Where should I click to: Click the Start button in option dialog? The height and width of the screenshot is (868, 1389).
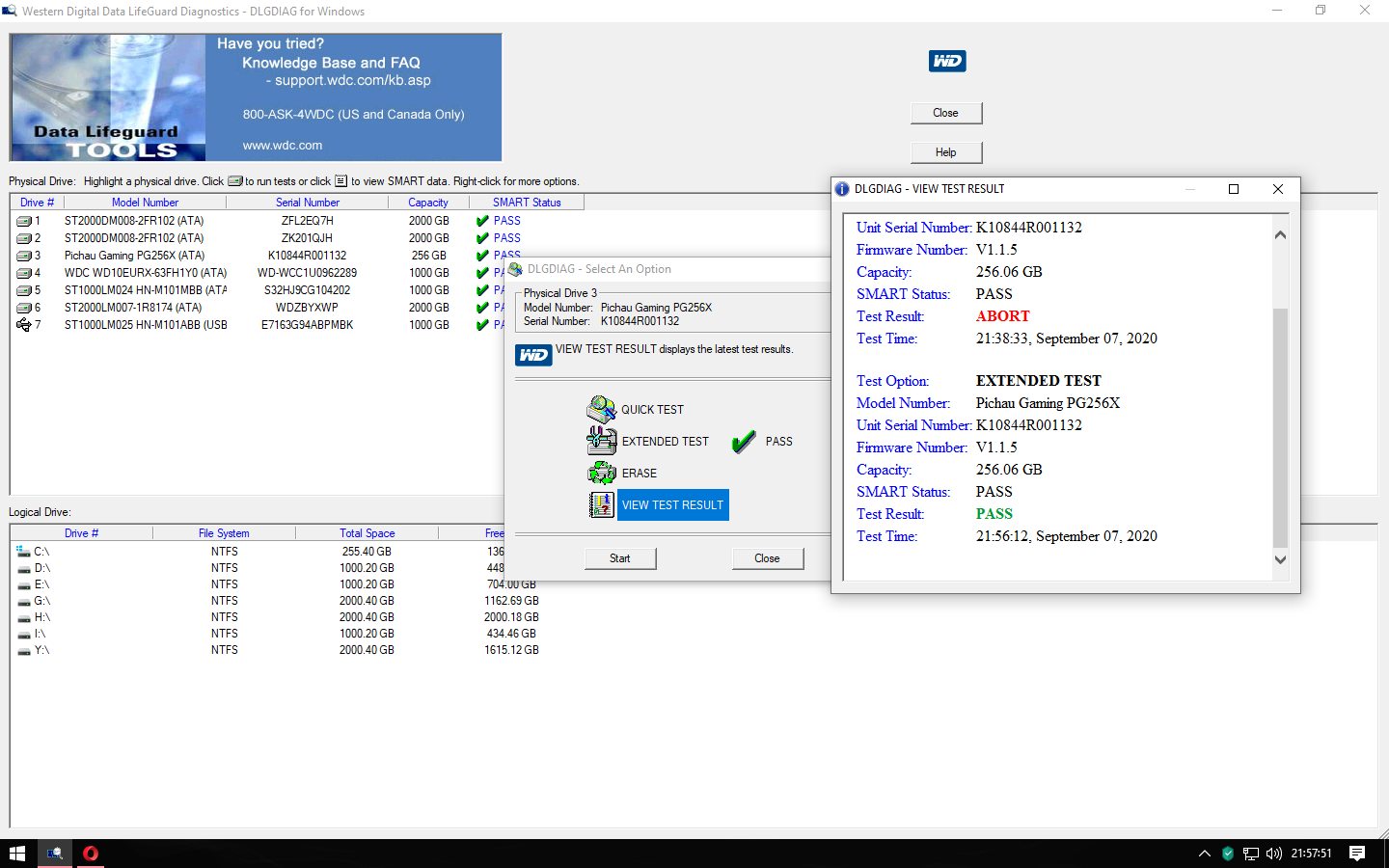click(x=620, y=558)
